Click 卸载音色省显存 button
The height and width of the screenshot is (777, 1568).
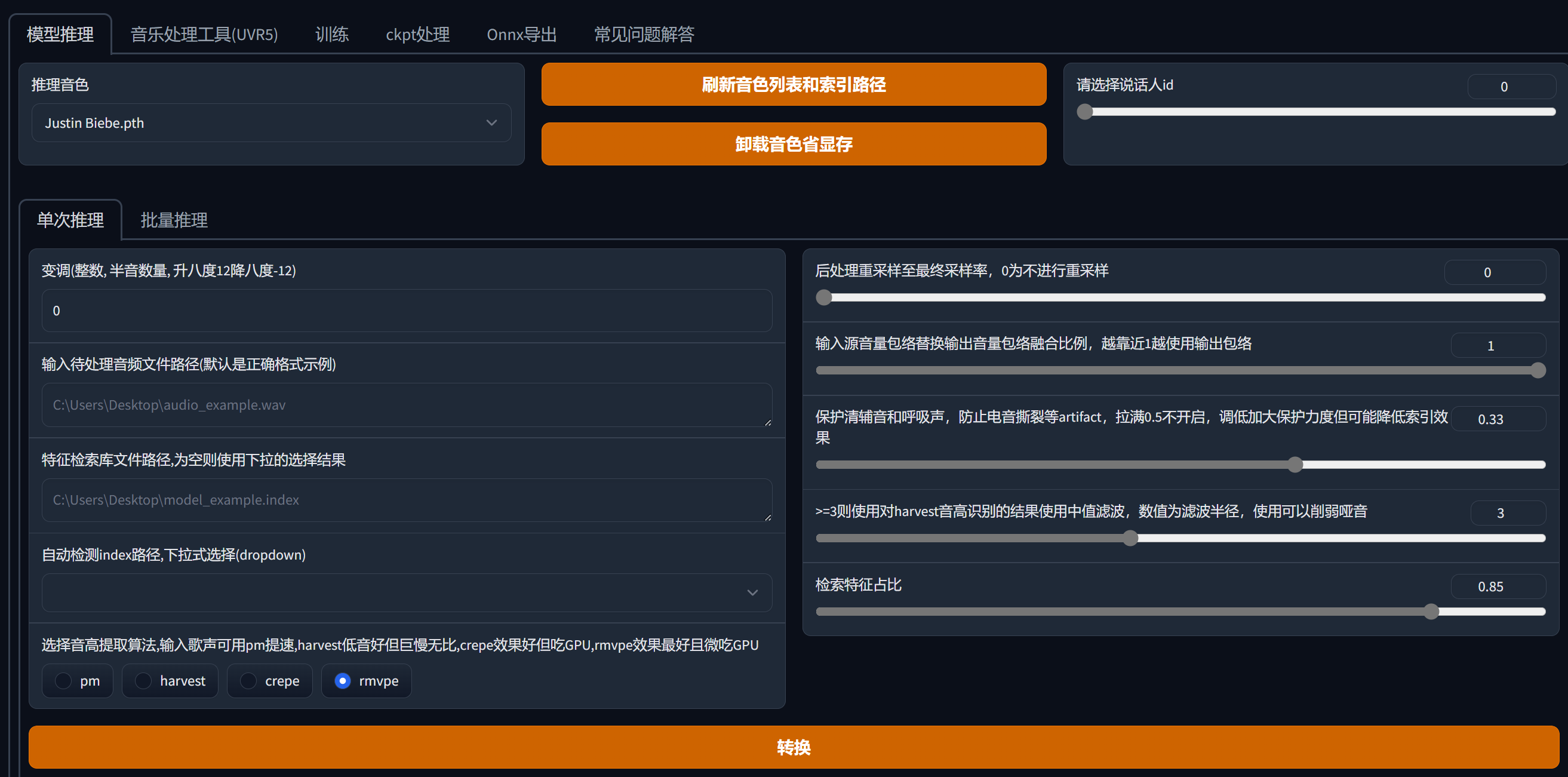click(x=794, y=144)
